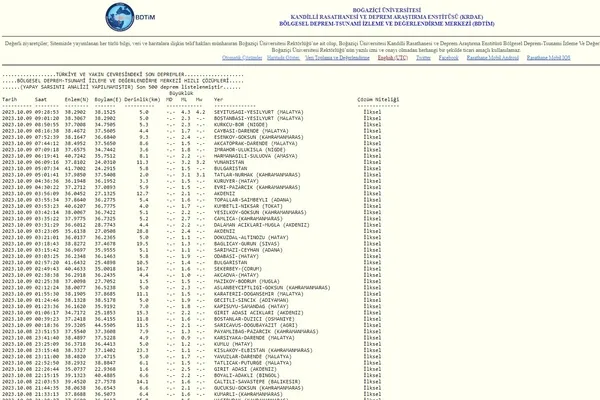Click AKDENIZ entry at 03:23:05

[225, 231]
